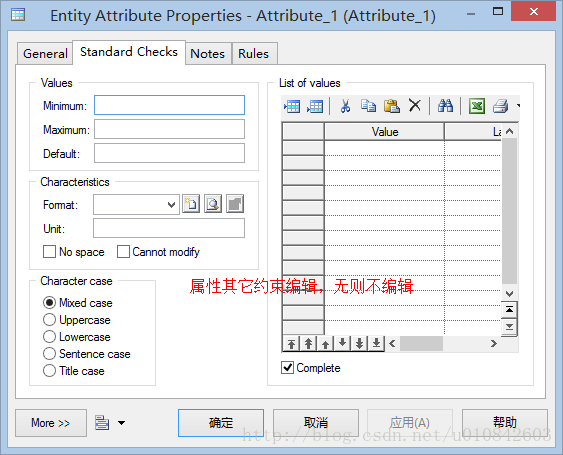The image size is (563, 455).
Task: Focus the Minimum input field
Action: click(x=169, y=105)
